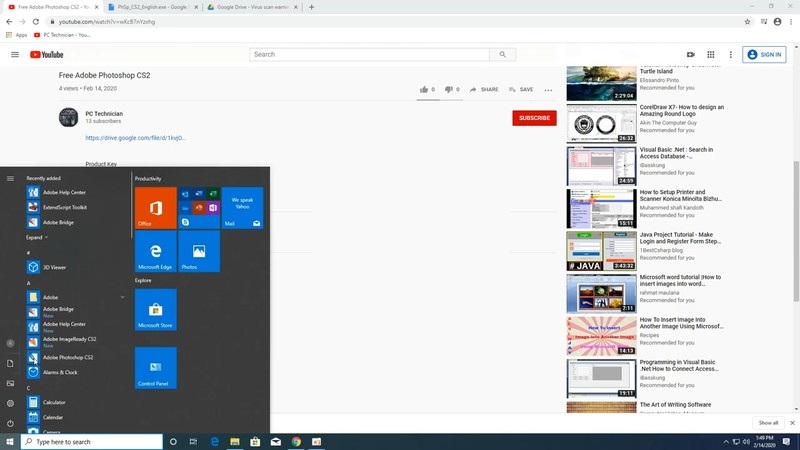Click the Microsoft Store tile
The width and height of the screenshot is (800, 450).
point(155,309)
